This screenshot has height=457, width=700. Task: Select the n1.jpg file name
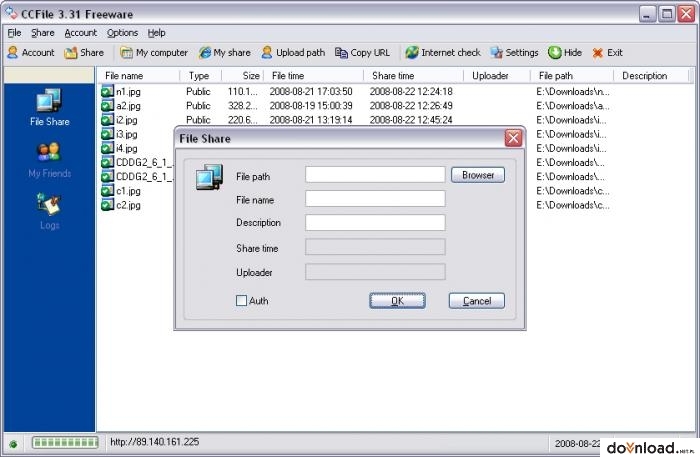[128, 92]
